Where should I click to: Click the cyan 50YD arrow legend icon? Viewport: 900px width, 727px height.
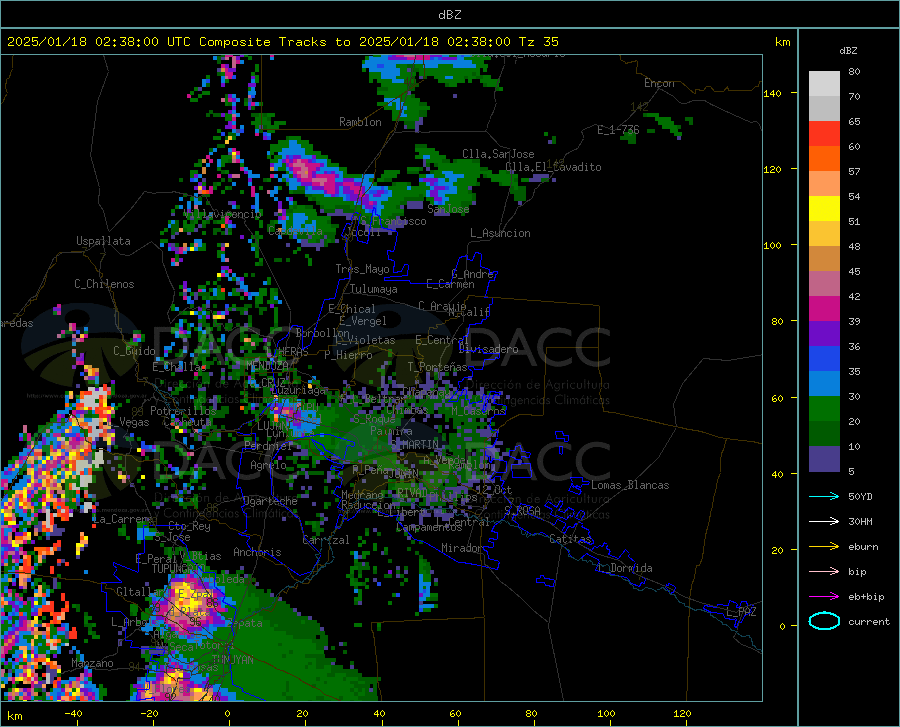coord(824,496)
